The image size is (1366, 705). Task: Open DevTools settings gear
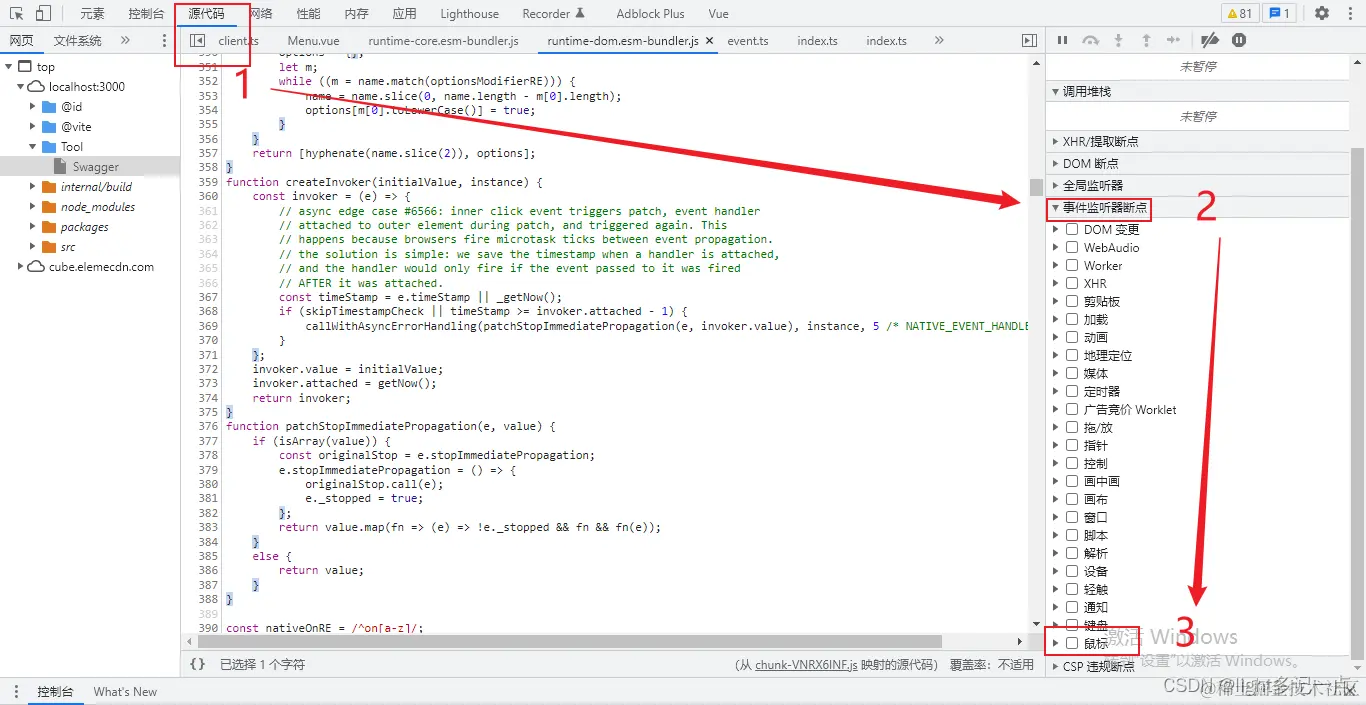pos(1322,14)
